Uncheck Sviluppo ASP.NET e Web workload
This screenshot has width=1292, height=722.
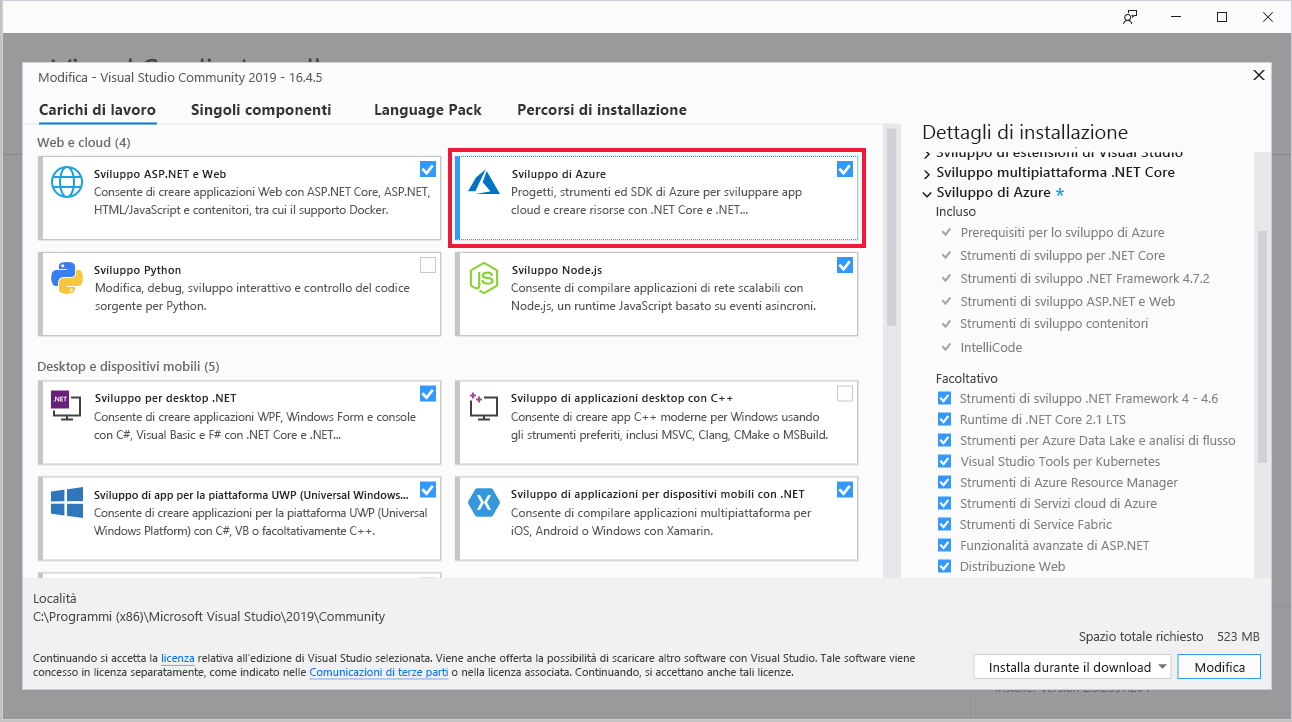click(x=428, y=169)
